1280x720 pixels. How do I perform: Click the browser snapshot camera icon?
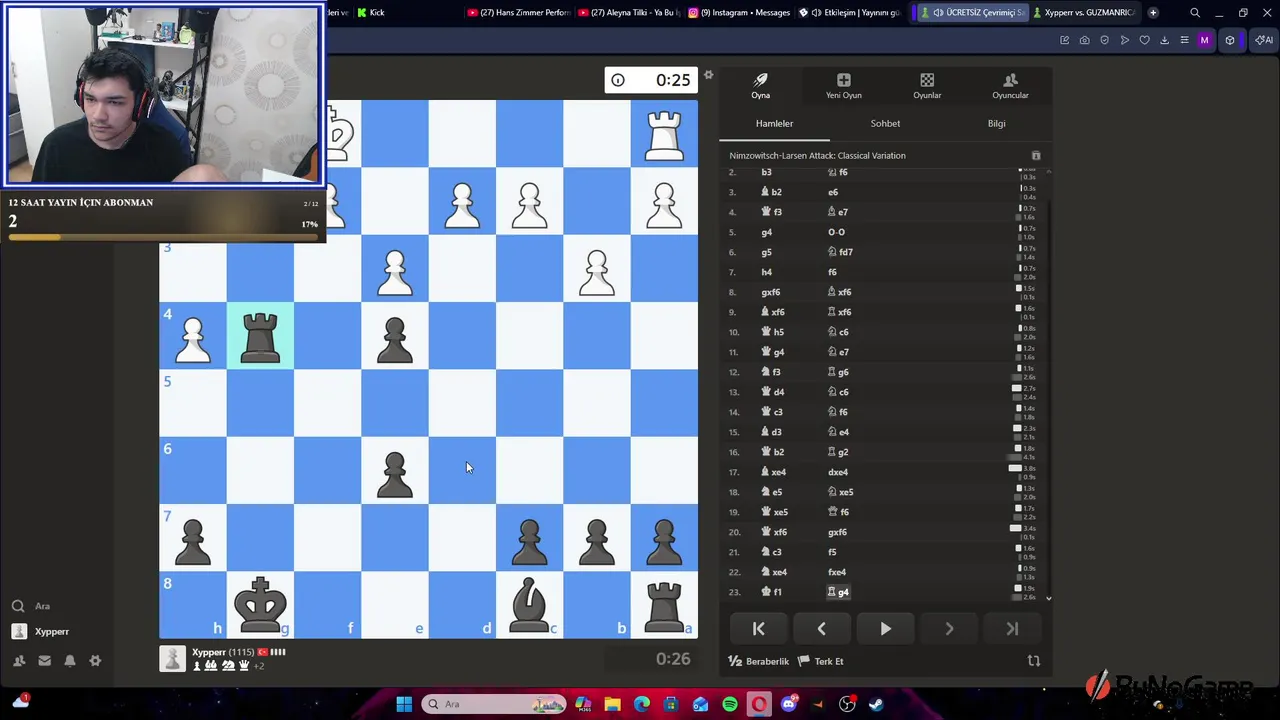click(1084, 40)
